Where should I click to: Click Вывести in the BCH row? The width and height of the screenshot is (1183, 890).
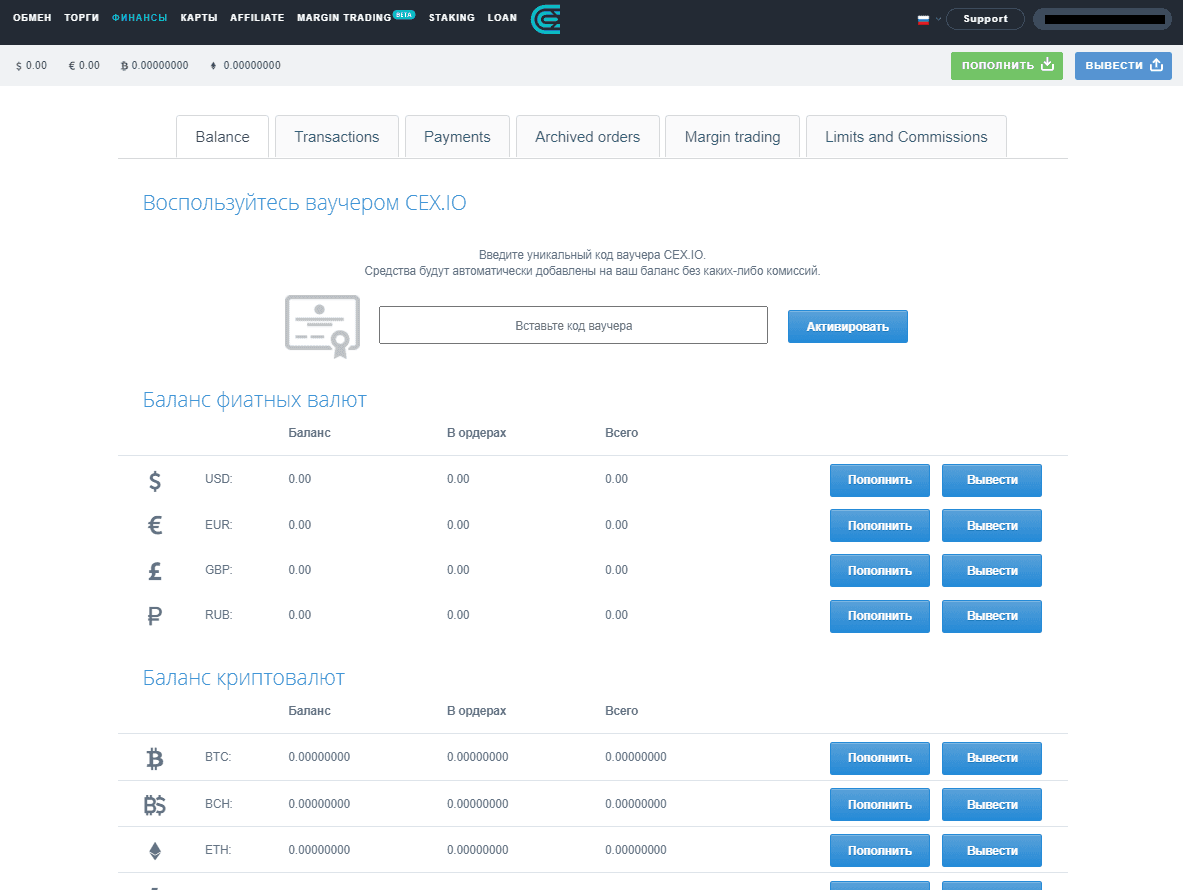(x=992, y=805)
